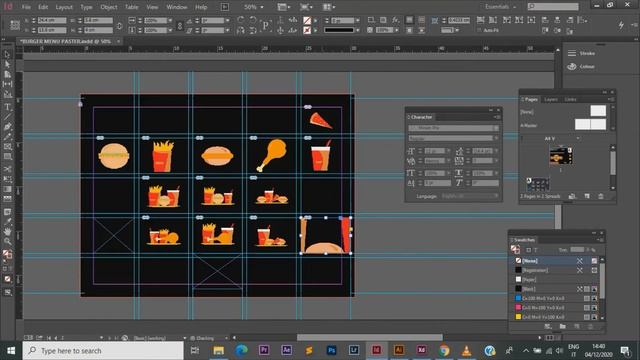The image size is (640, 360).
Task: Open the Colour panel icon
Action: point(572,67)
